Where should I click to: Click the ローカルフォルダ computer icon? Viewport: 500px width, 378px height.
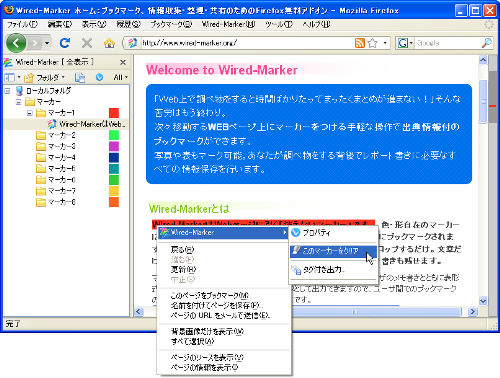[x=19, y=90]
